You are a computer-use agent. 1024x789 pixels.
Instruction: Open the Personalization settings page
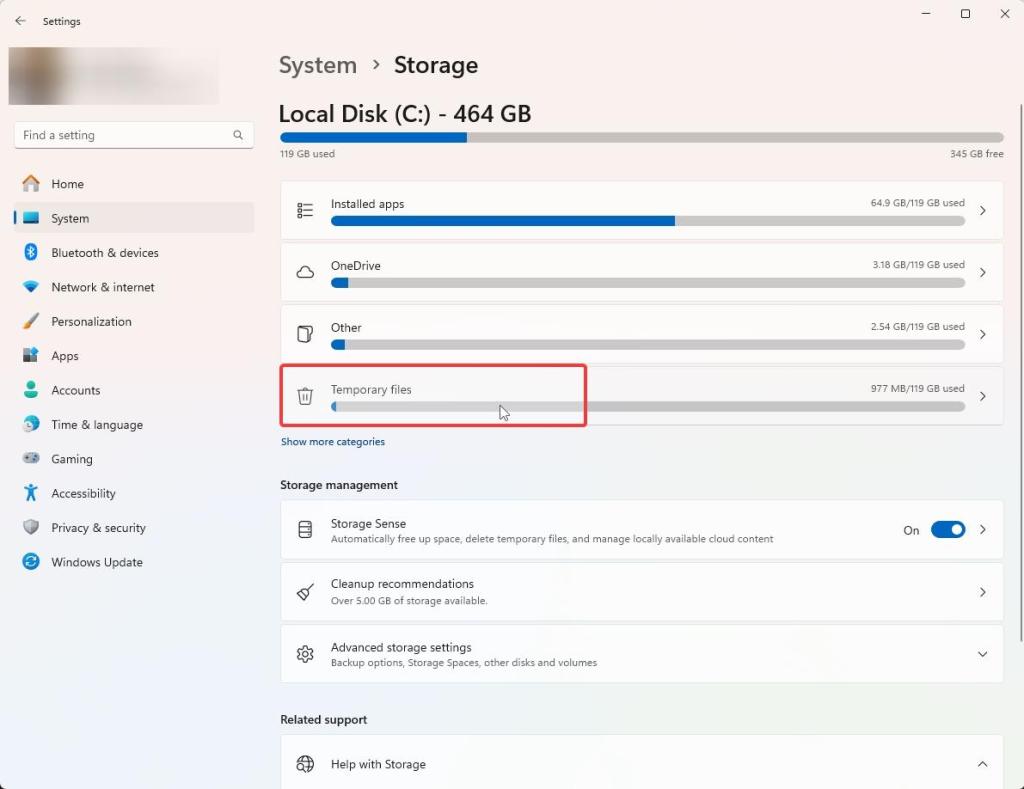91,322
